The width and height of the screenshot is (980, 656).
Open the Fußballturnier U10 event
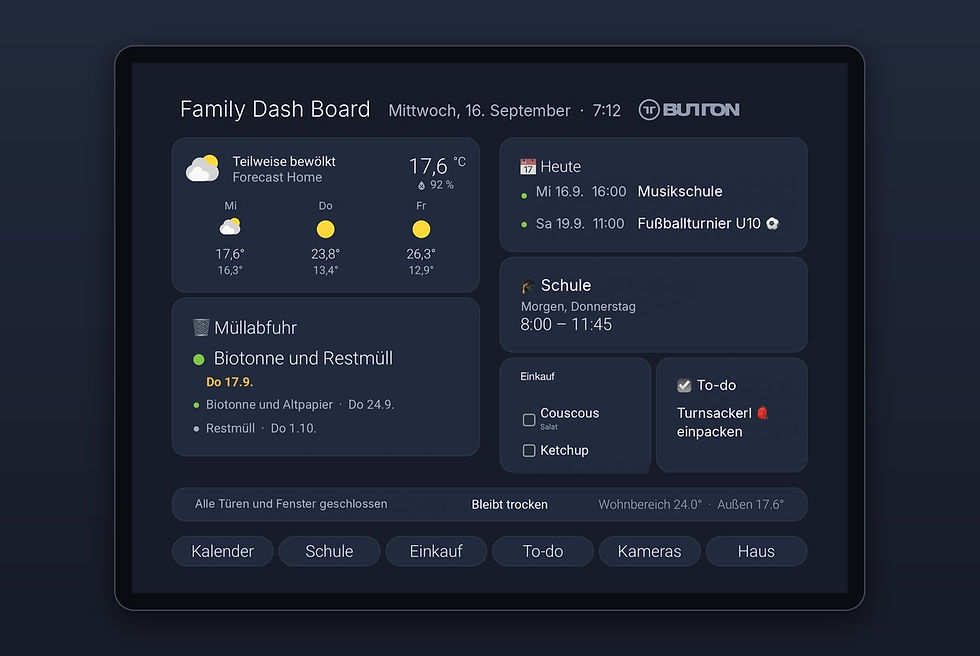(x=699, y=224)
